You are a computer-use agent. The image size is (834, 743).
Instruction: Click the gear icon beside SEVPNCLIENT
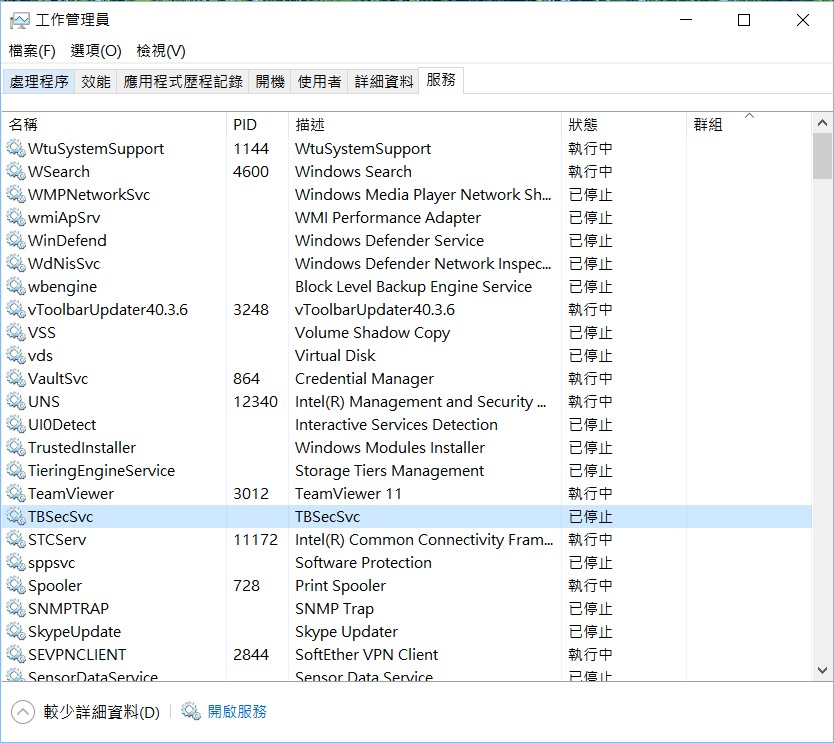16,654
